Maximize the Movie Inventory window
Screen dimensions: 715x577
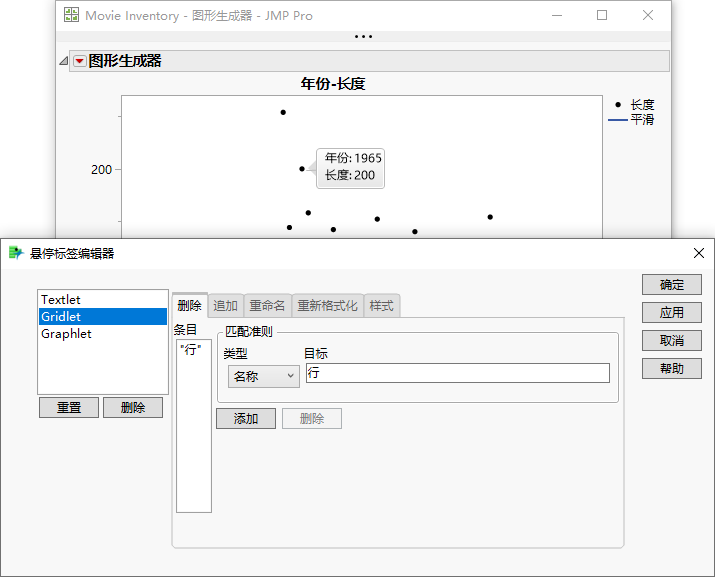pos(602,16)
